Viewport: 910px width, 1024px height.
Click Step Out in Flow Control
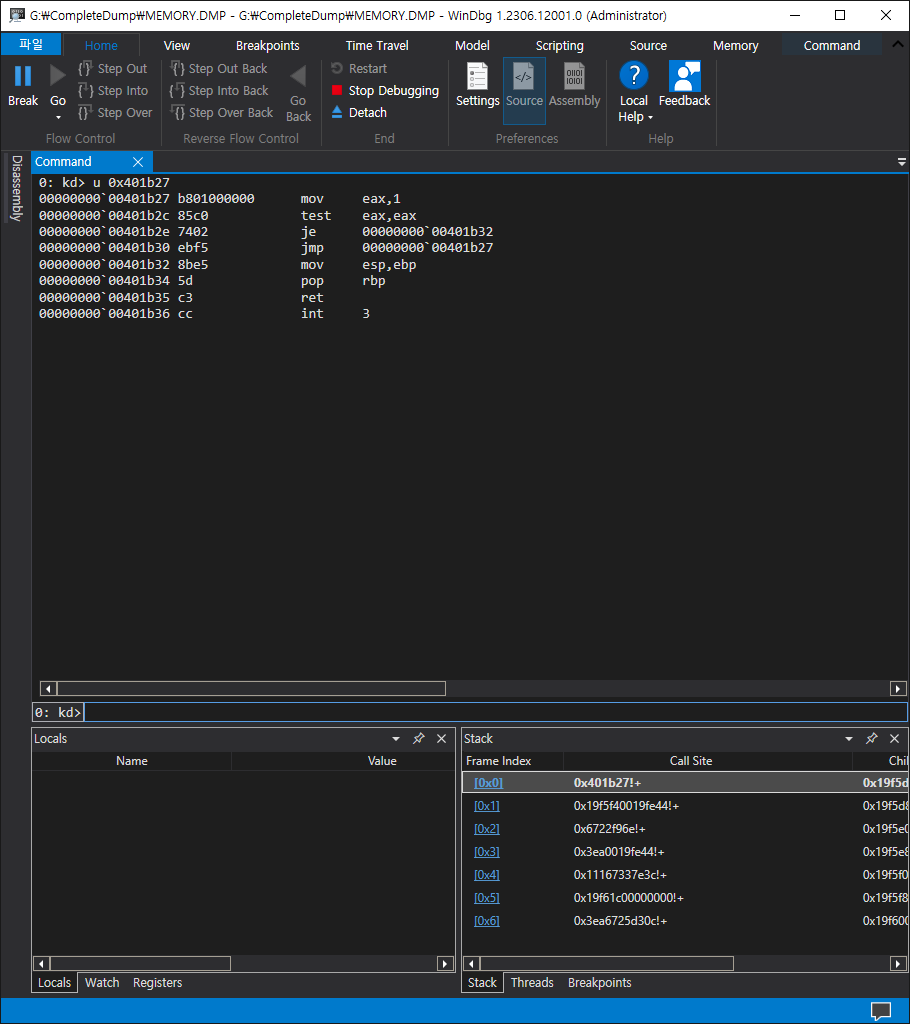(x=112, y=69)
